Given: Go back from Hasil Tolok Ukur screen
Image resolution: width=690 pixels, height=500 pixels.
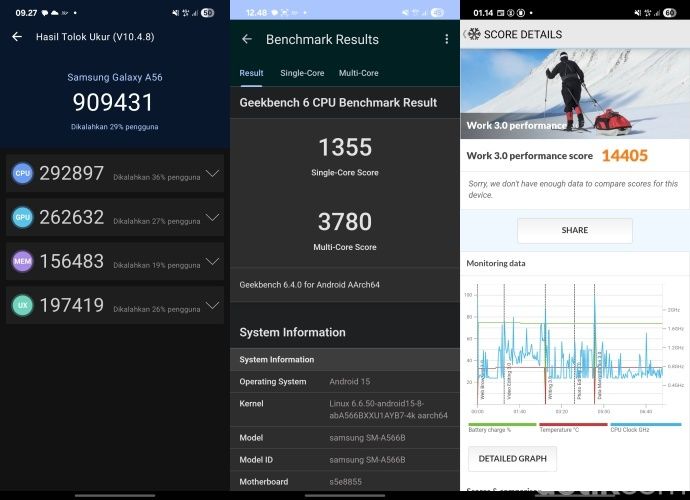Looking at the screenshot, I should (x=17, y=37).
